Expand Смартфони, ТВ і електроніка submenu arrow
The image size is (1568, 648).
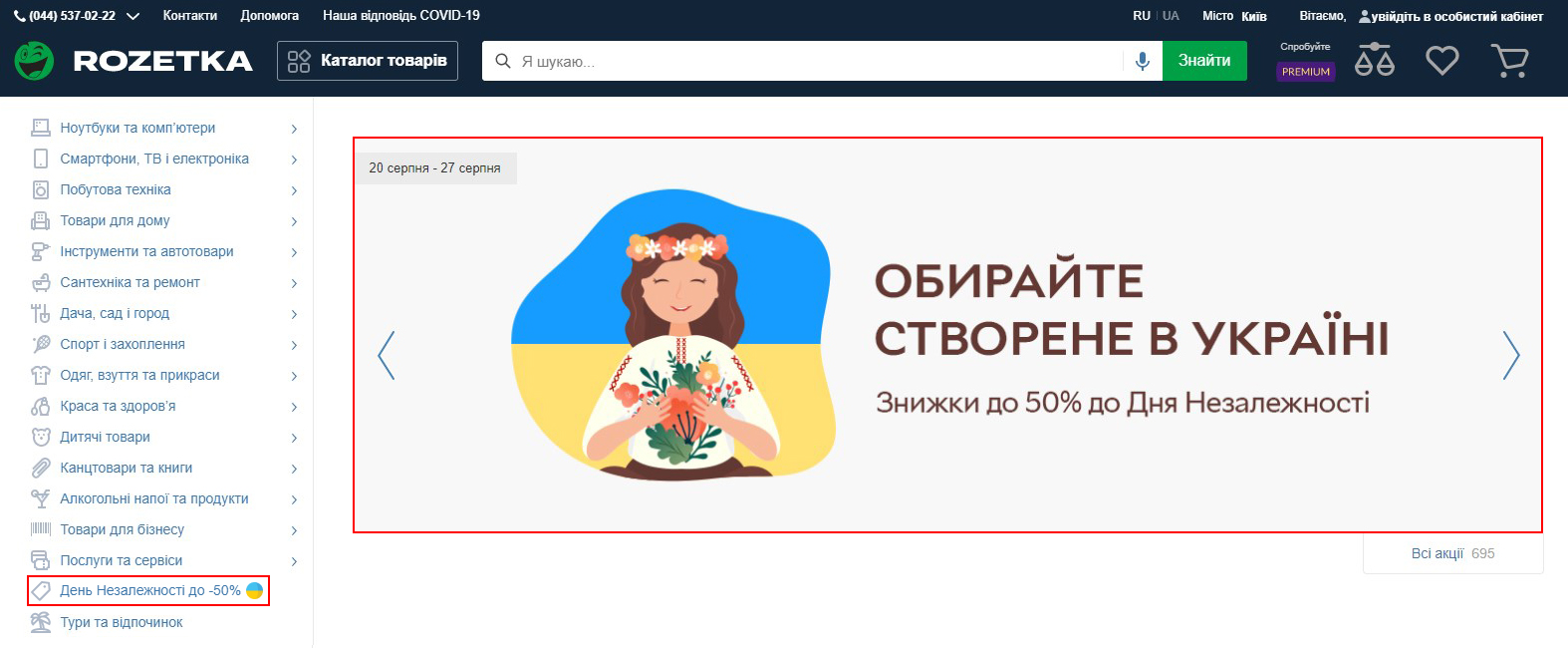(x=294, y=160)
